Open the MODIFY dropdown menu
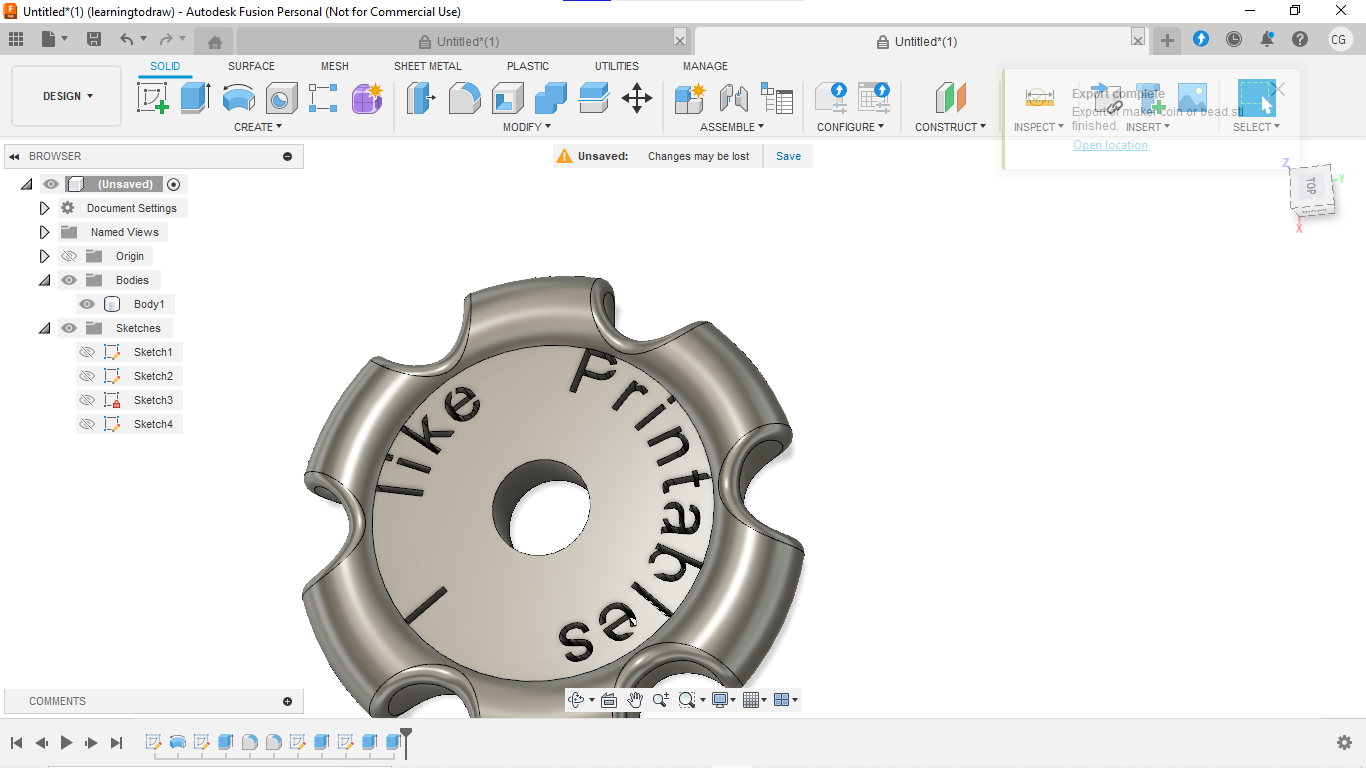 click(x=527, y=127)
